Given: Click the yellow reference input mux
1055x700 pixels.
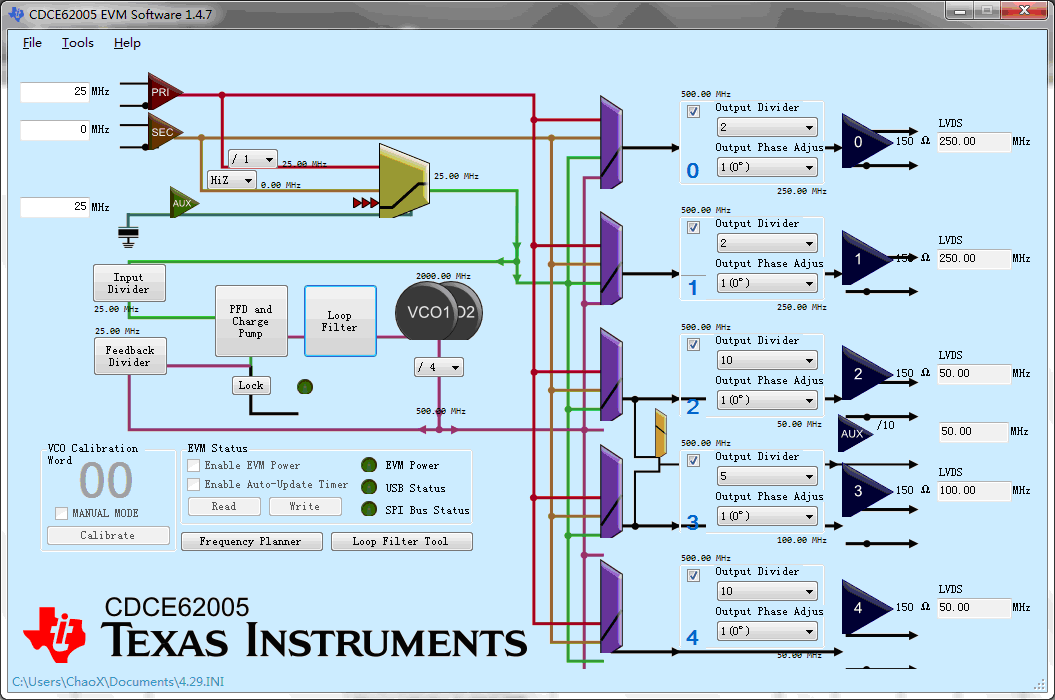Looking at the screenshot, I should click(x=404, y=180).
